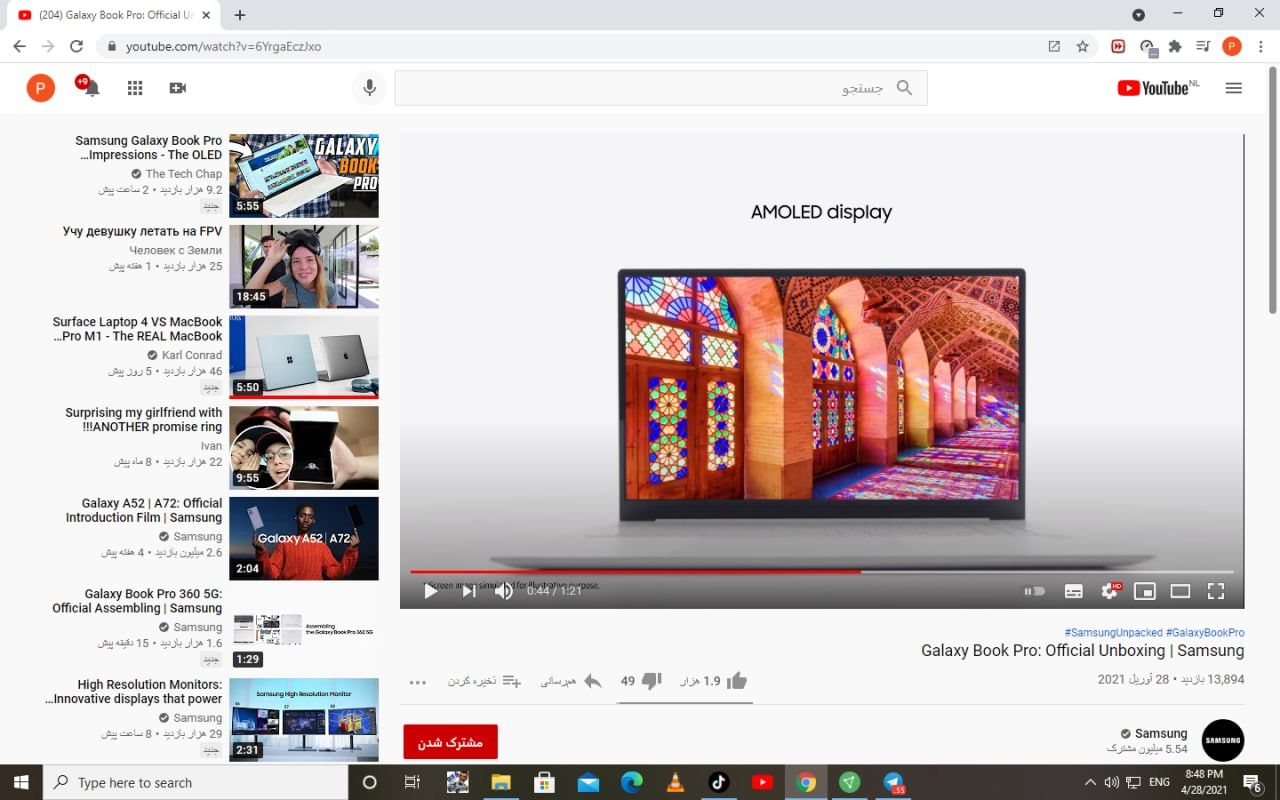Open the YouTube hamburger guide menu
Viewport: 1280px width, 800px height.
[1233, 88]
